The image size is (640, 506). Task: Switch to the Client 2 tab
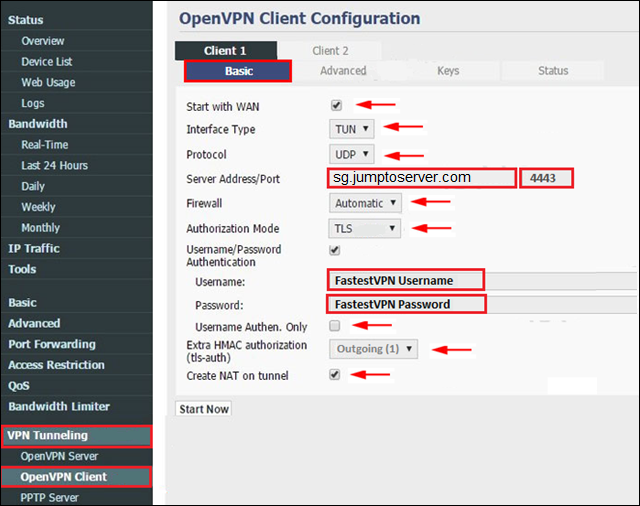tap(330, 51)
